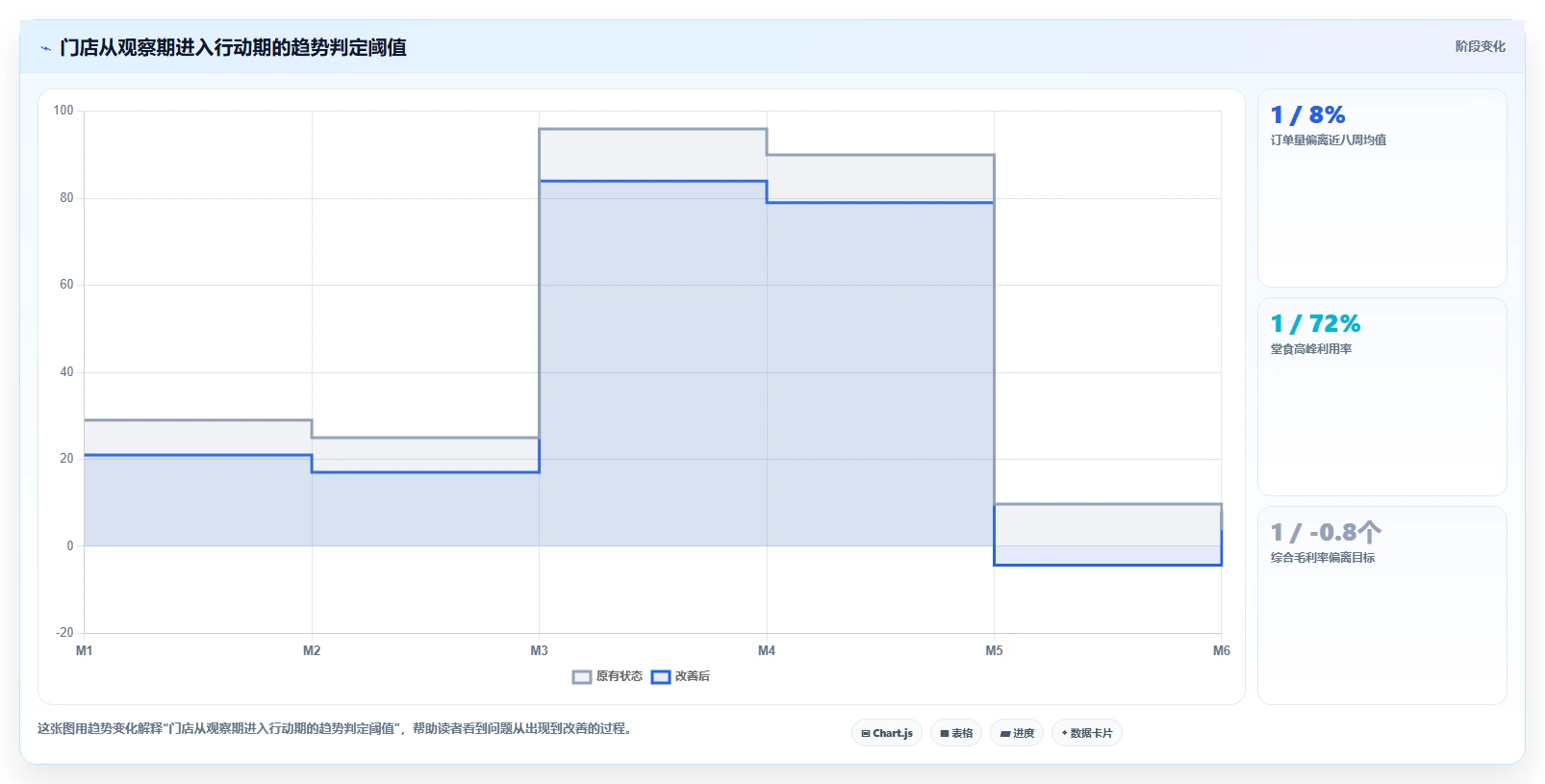Viewport: 1545px width, 784px height.
Task: Click the trend icon beside the chart title
Action: coord(45,48)
